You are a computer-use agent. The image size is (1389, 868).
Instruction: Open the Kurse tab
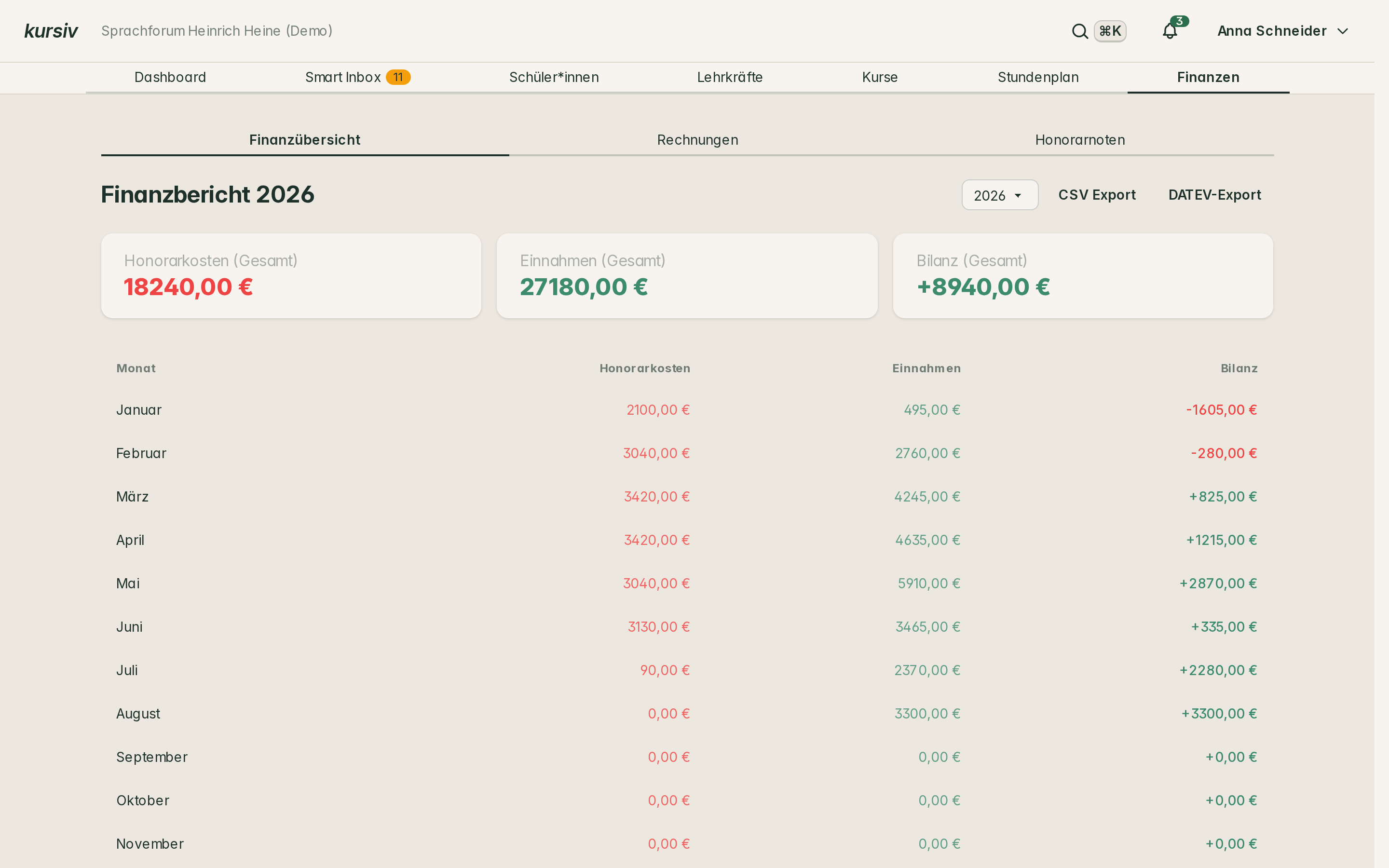[x=879, y=78]
